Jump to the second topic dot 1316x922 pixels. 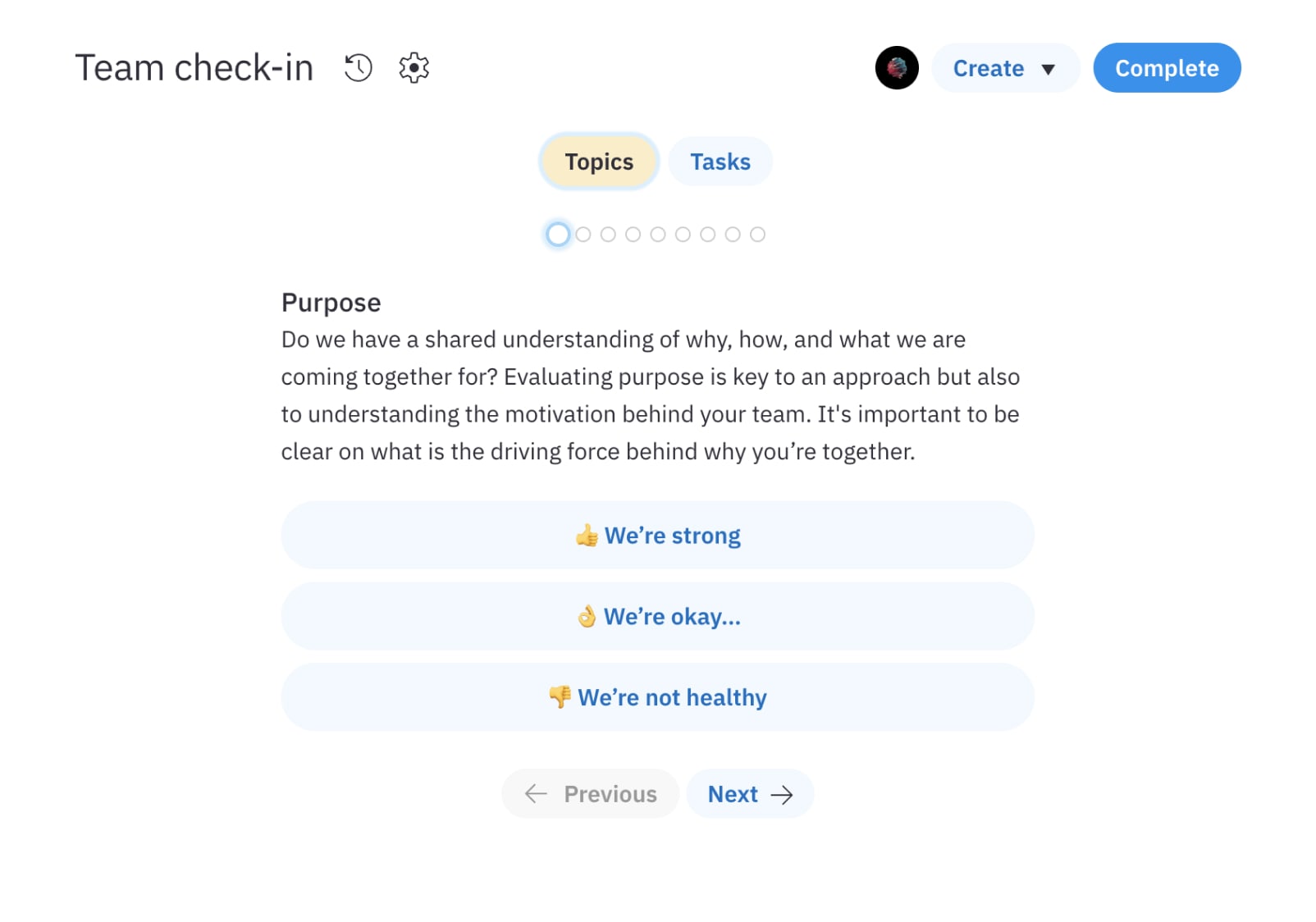click(x=583, y=235)
